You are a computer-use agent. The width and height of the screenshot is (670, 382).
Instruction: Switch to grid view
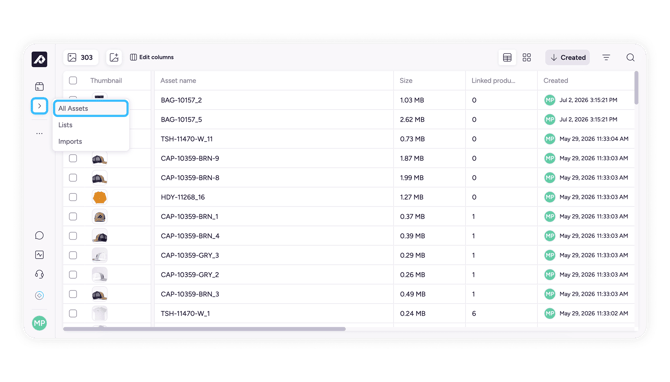527,57
